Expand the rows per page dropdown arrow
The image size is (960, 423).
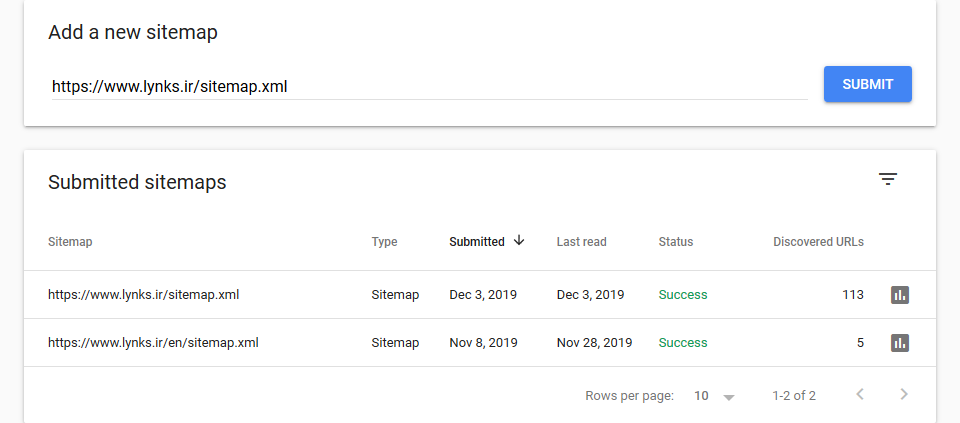click(728, 397)
